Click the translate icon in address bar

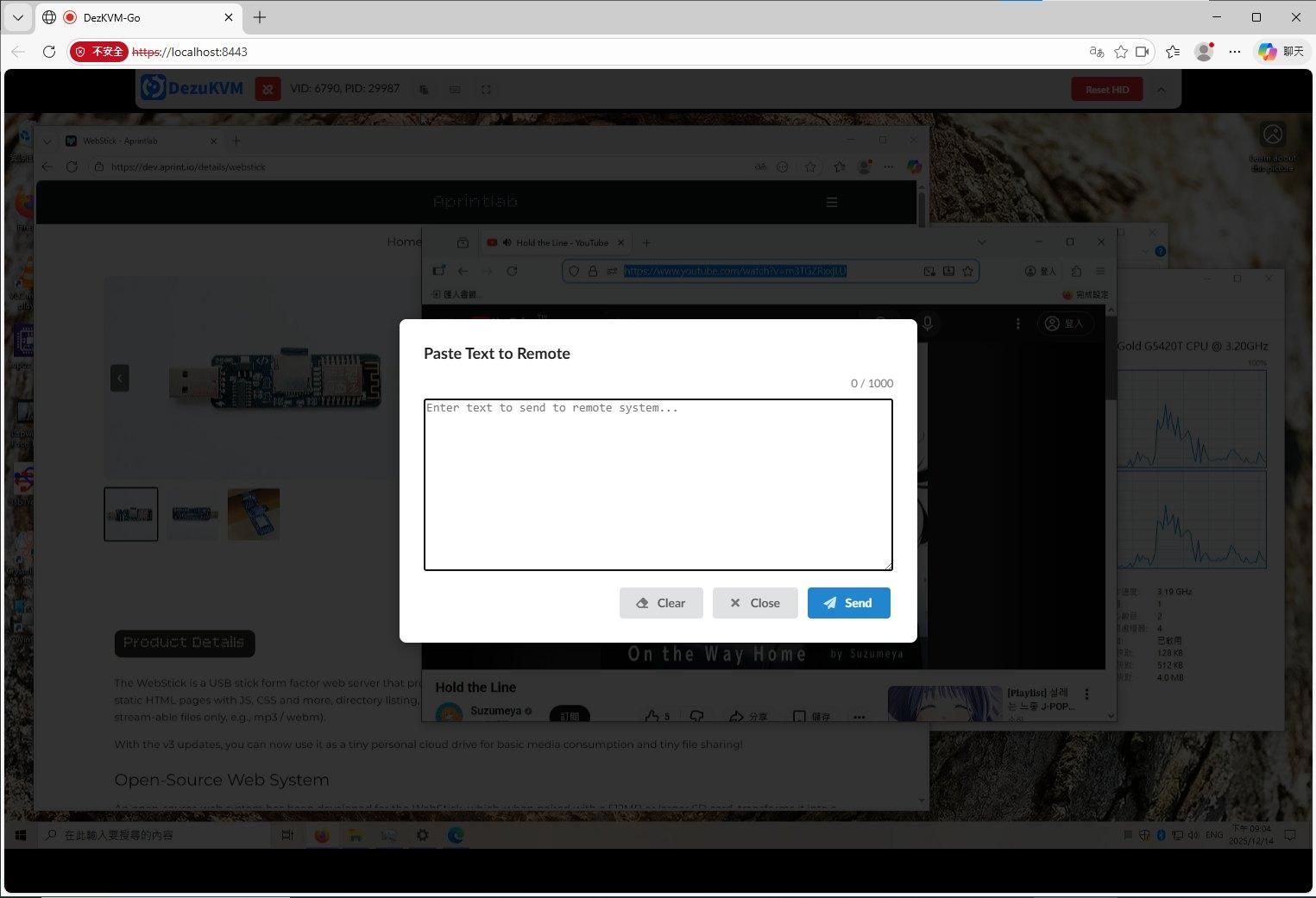click(1097, 52)
